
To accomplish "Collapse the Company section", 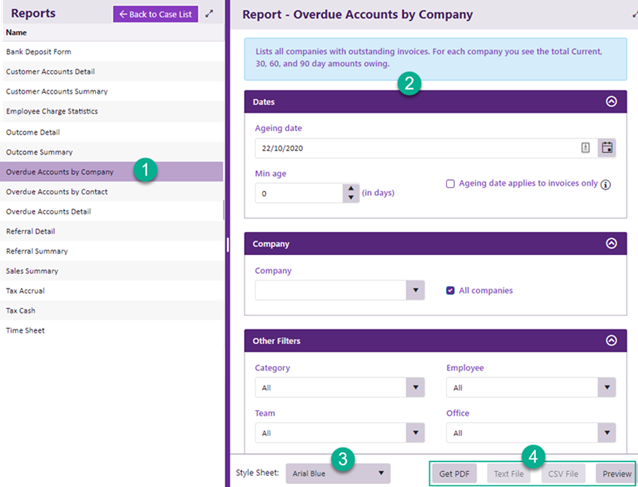I will (610, 243).
